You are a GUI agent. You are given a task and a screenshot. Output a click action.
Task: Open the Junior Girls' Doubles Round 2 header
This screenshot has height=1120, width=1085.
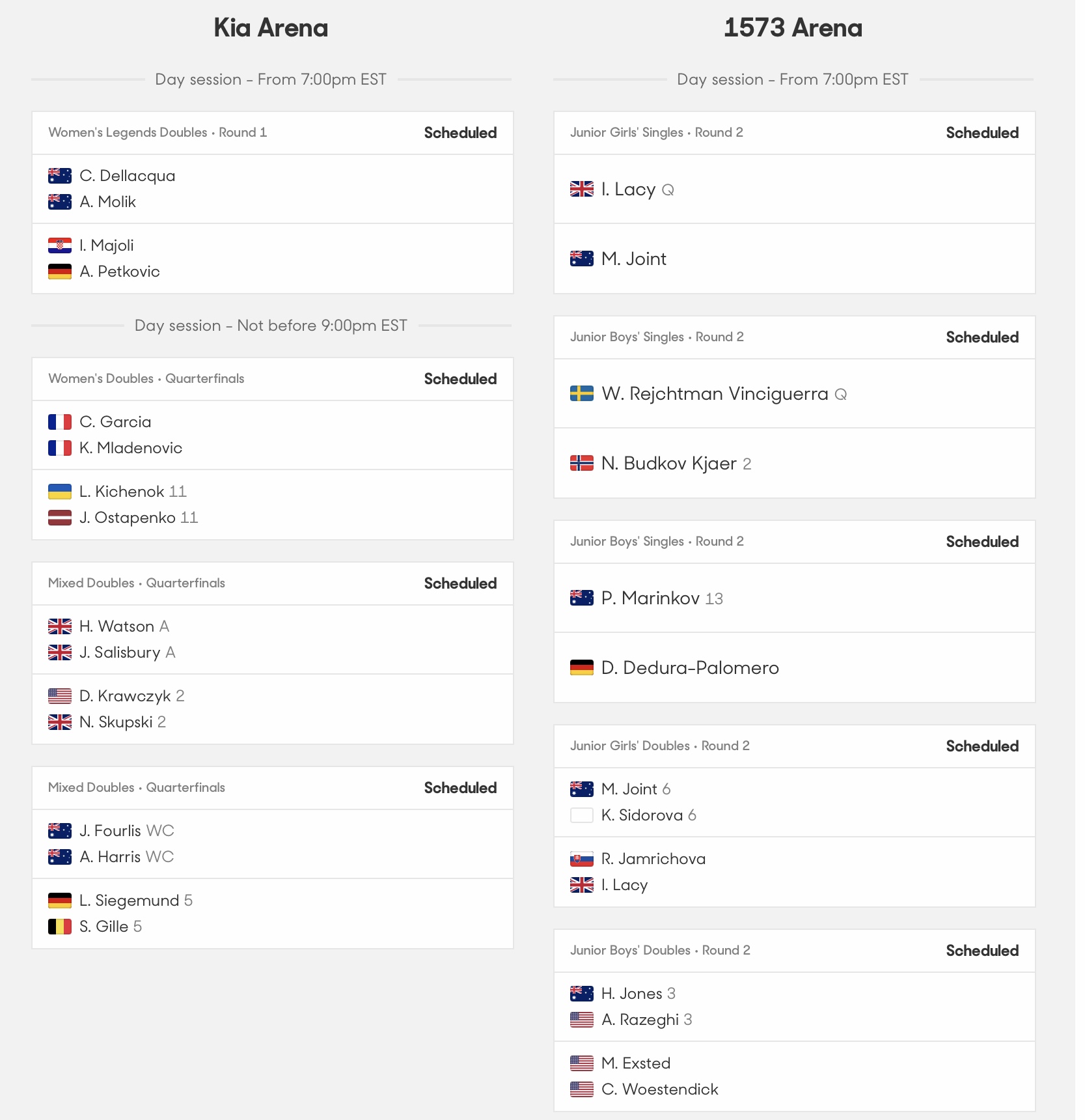pos(660,746)
